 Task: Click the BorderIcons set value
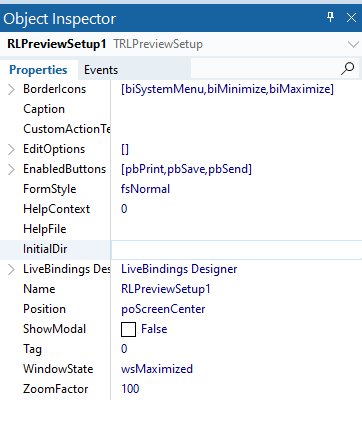coord(227,89)
